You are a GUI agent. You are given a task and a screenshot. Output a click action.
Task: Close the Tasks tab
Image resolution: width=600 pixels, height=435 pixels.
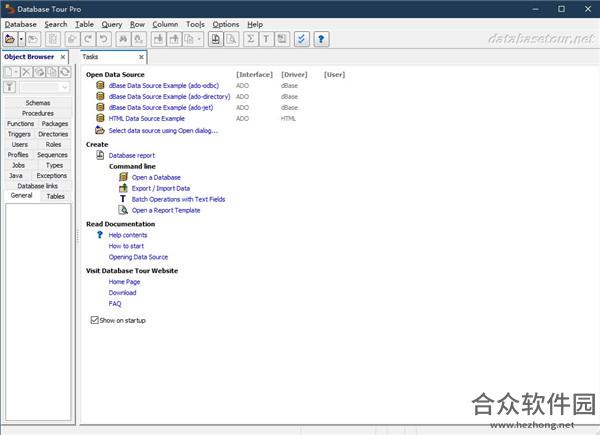(141, 57)
